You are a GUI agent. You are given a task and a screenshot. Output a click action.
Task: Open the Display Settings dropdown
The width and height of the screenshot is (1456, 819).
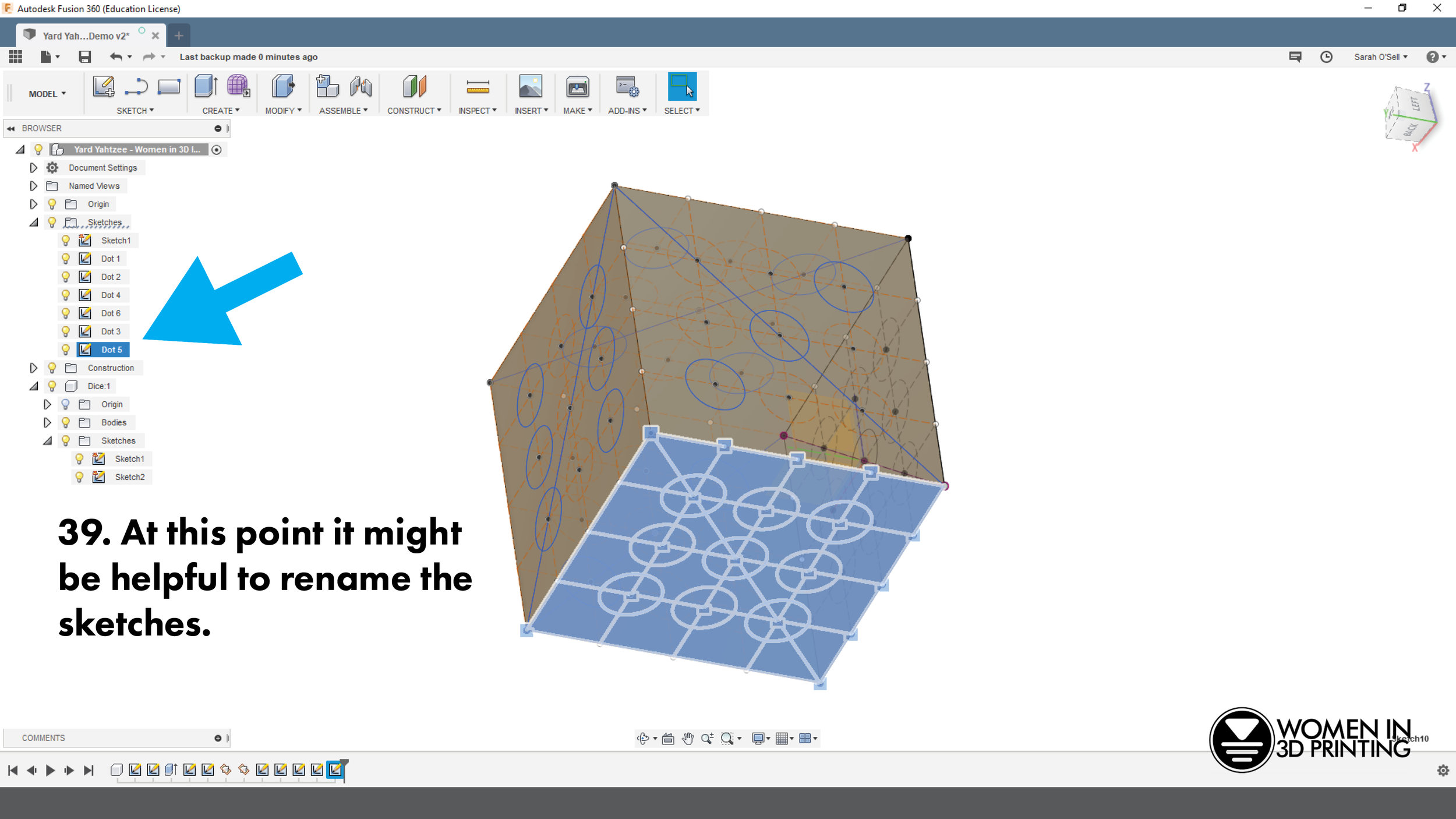[761, 739]
